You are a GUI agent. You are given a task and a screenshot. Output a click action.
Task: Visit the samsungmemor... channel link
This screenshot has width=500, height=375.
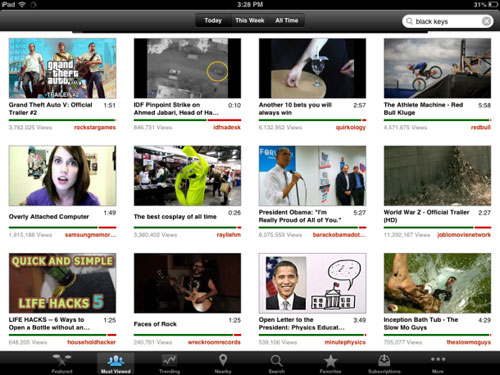pyautogui.click(x=90, y=235)
